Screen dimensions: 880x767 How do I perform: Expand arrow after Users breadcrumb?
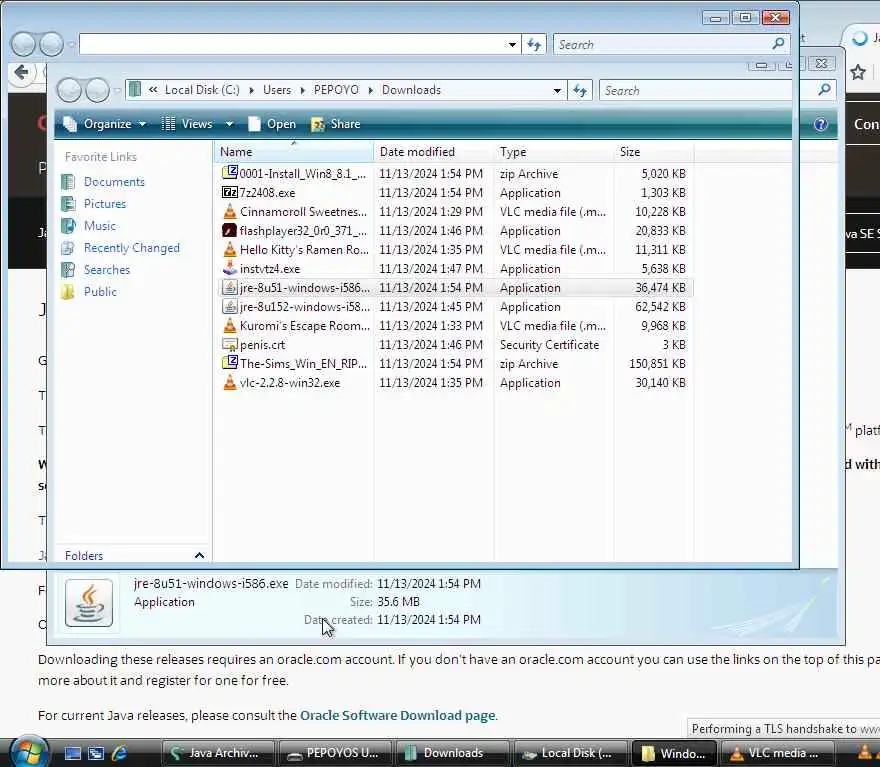302,90
